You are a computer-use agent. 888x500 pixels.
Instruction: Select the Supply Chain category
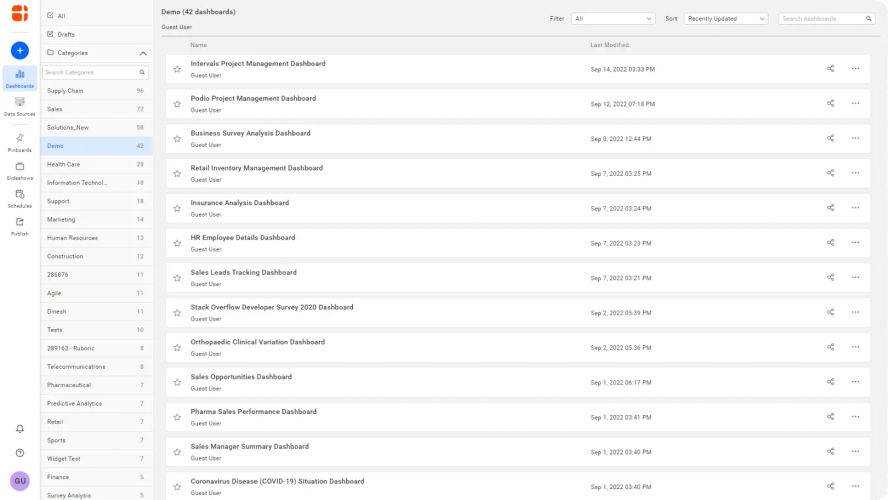[x=66, y=91]
